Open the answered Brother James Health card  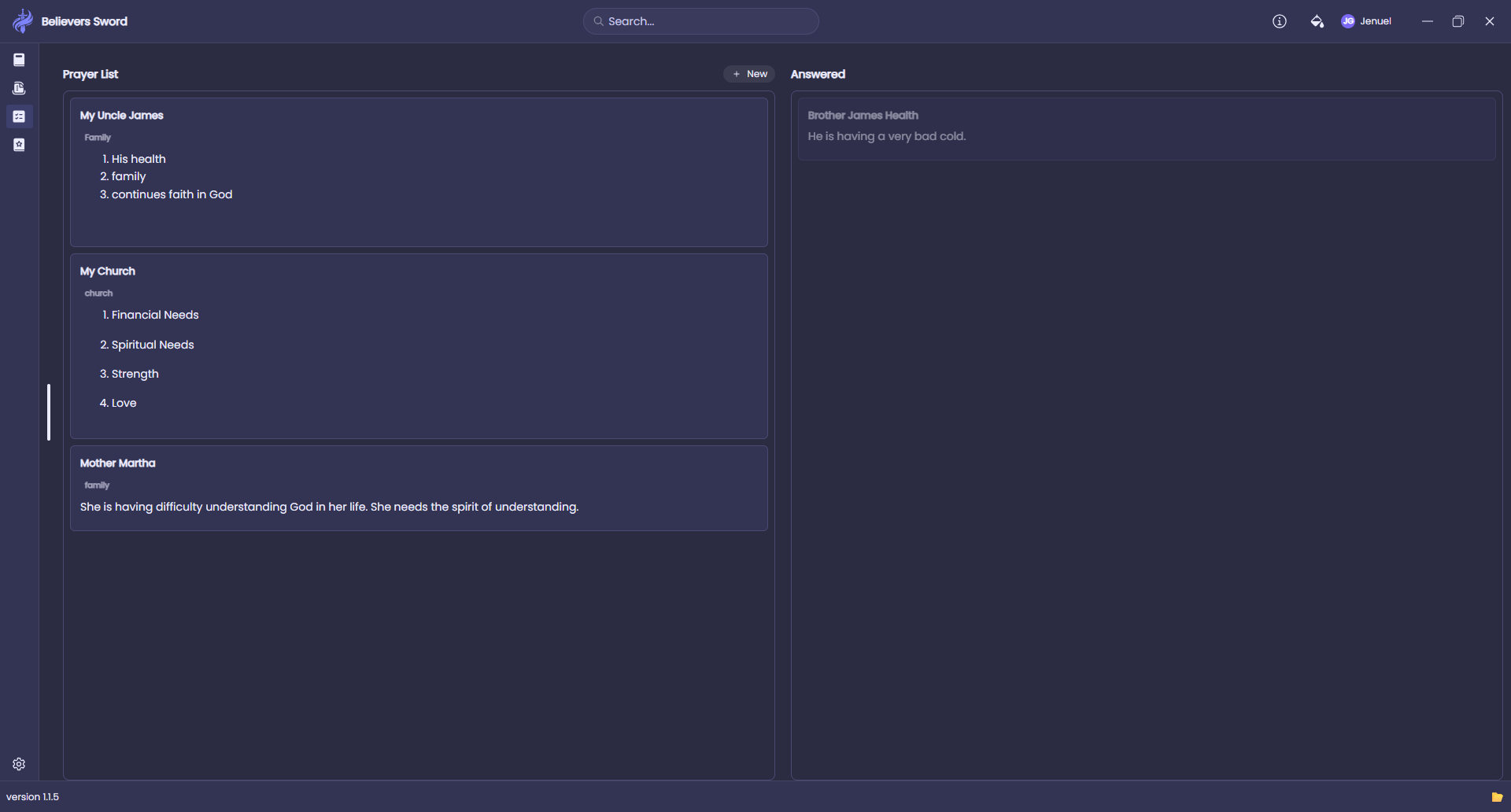click(x=1146, y=128)
